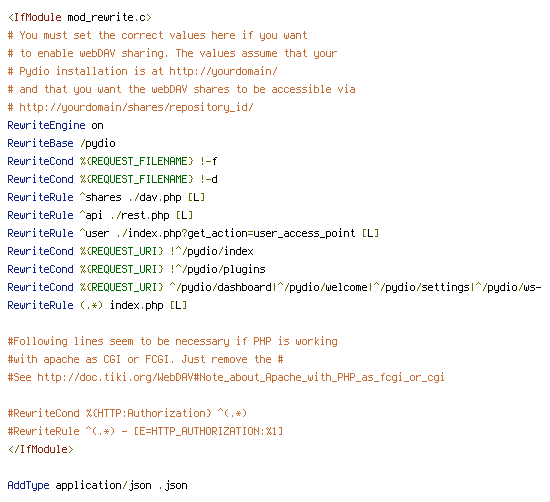Click the doc.tiki.org WebDAV link
550x502 pixels.
click(x=241, y=377)
